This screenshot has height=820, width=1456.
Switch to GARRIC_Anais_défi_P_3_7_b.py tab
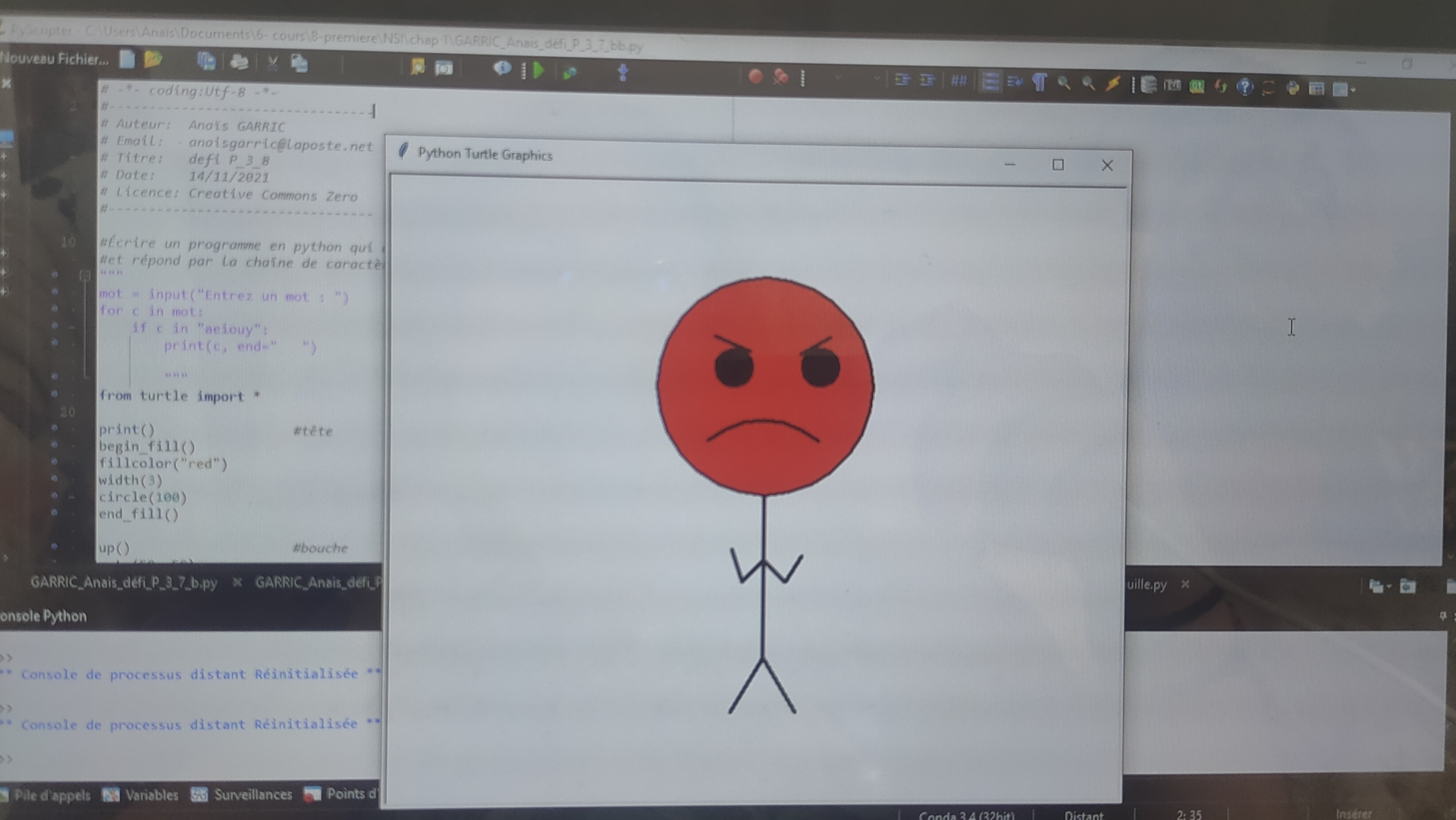pos(124,583)
